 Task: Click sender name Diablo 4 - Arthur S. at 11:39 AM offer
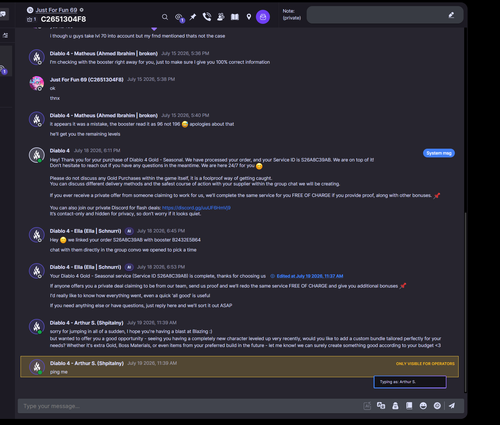coord(87,323)
